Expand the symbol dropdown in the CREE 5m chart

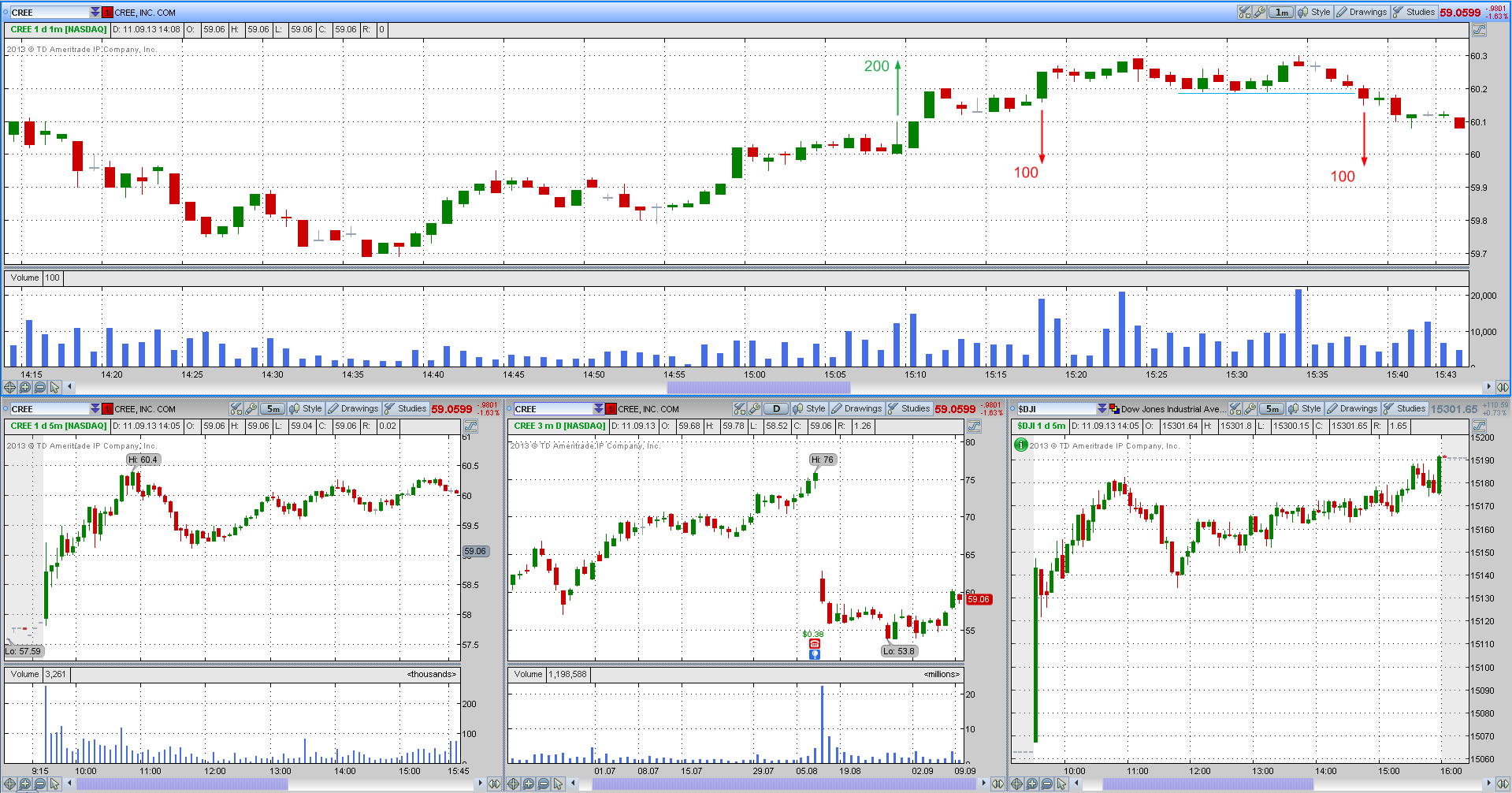point(95,408)
